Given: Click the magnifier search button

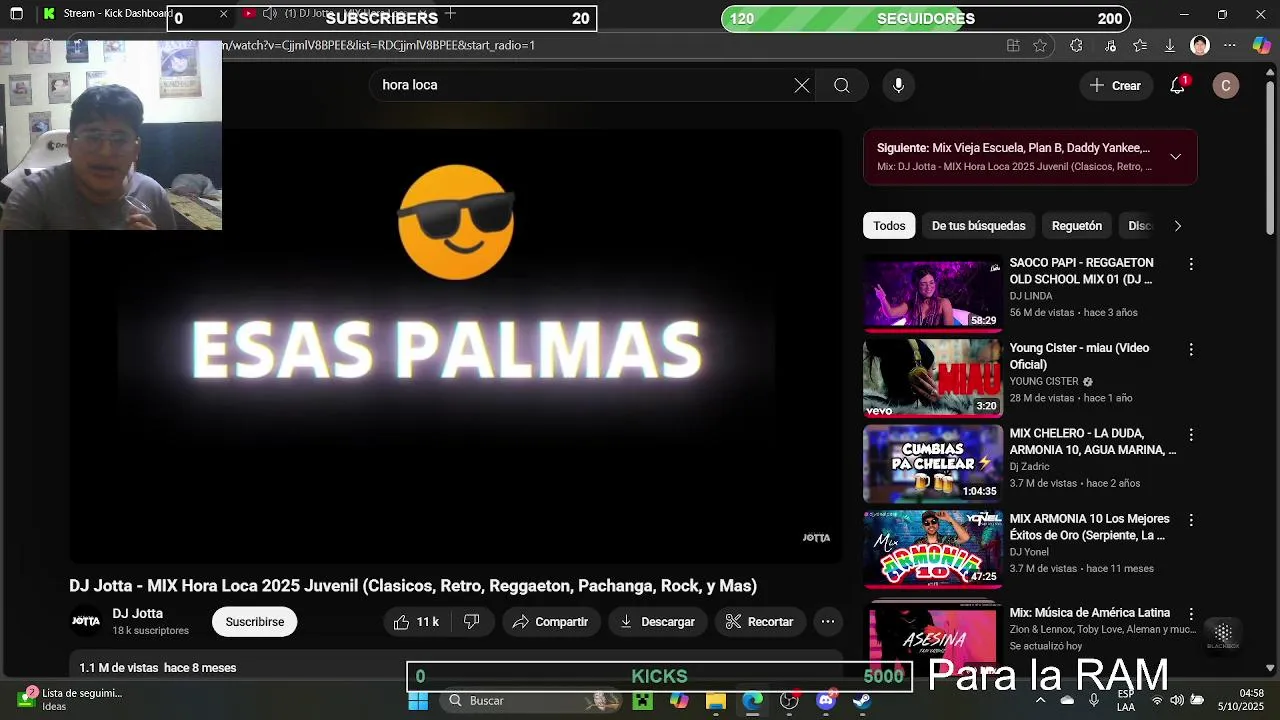Looking at the screenshot, I should pos(842,85).
